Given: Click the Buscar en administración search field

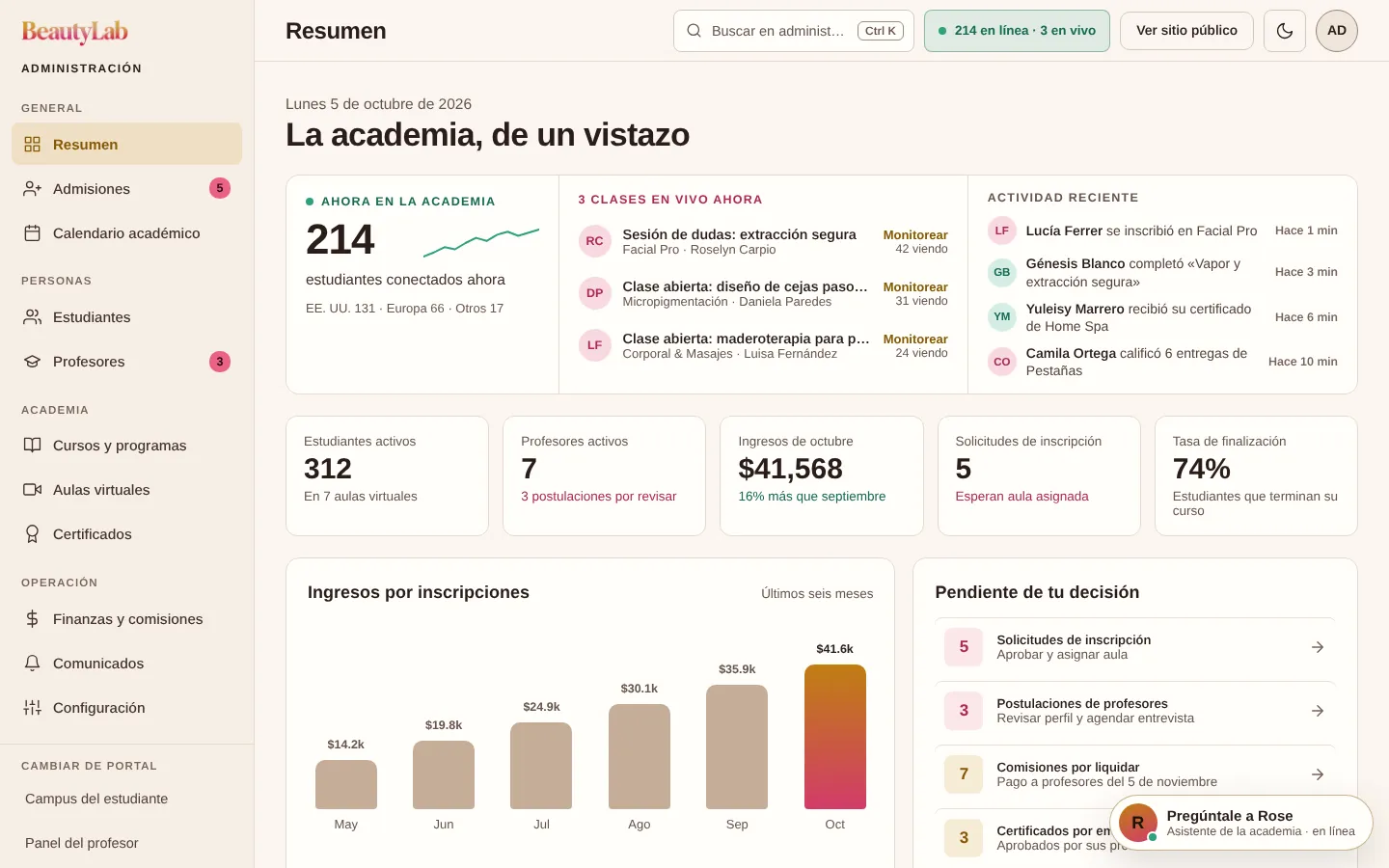Looking at the screenshot, I should pos(793,31).
